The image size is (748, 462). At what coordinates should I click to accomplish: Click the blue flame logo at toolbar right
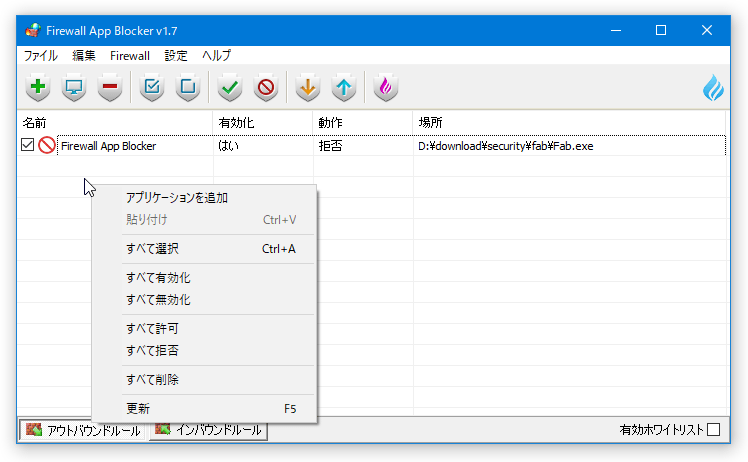point(713,87)
